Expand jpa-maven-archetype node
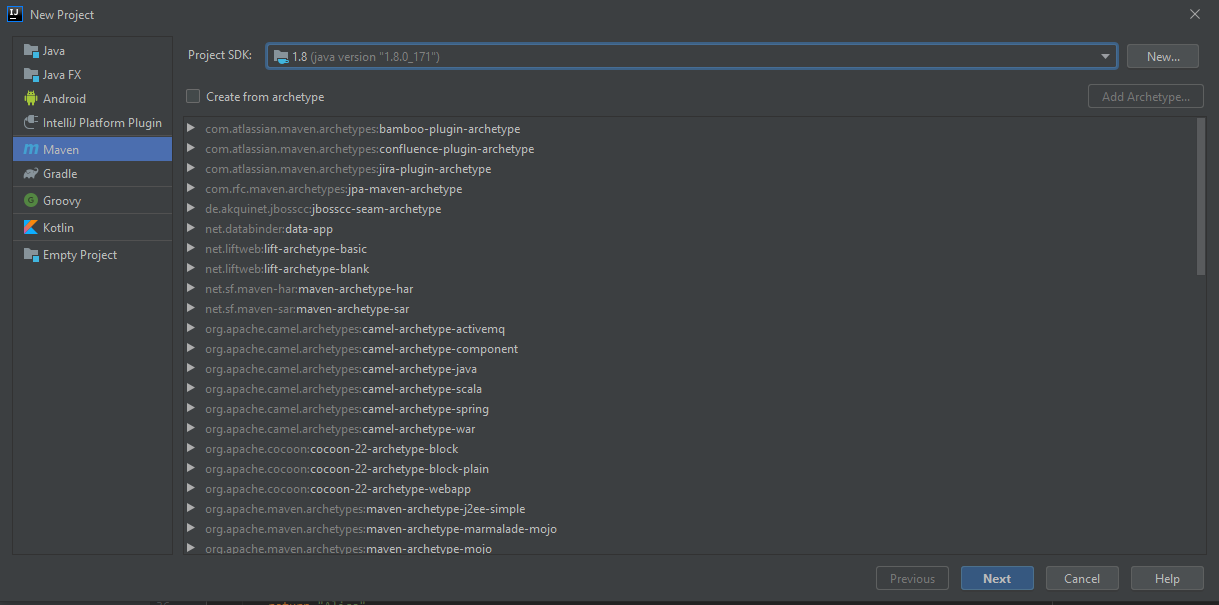Viewport: 1219px width, 605px height. click(191, 189)
